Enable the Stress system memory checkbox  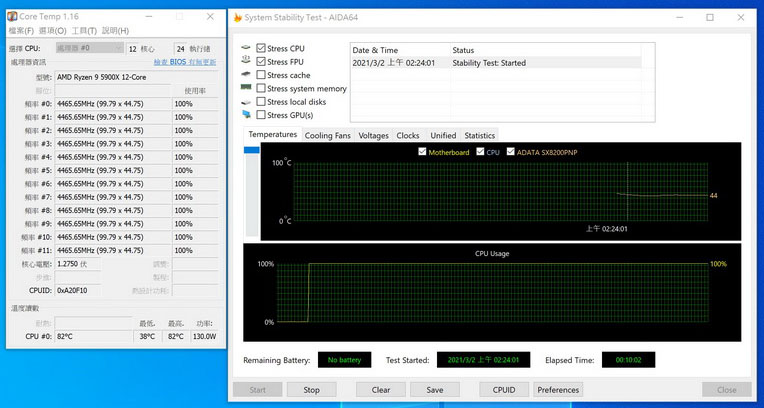pyautogui.click(x=261, y=88)
